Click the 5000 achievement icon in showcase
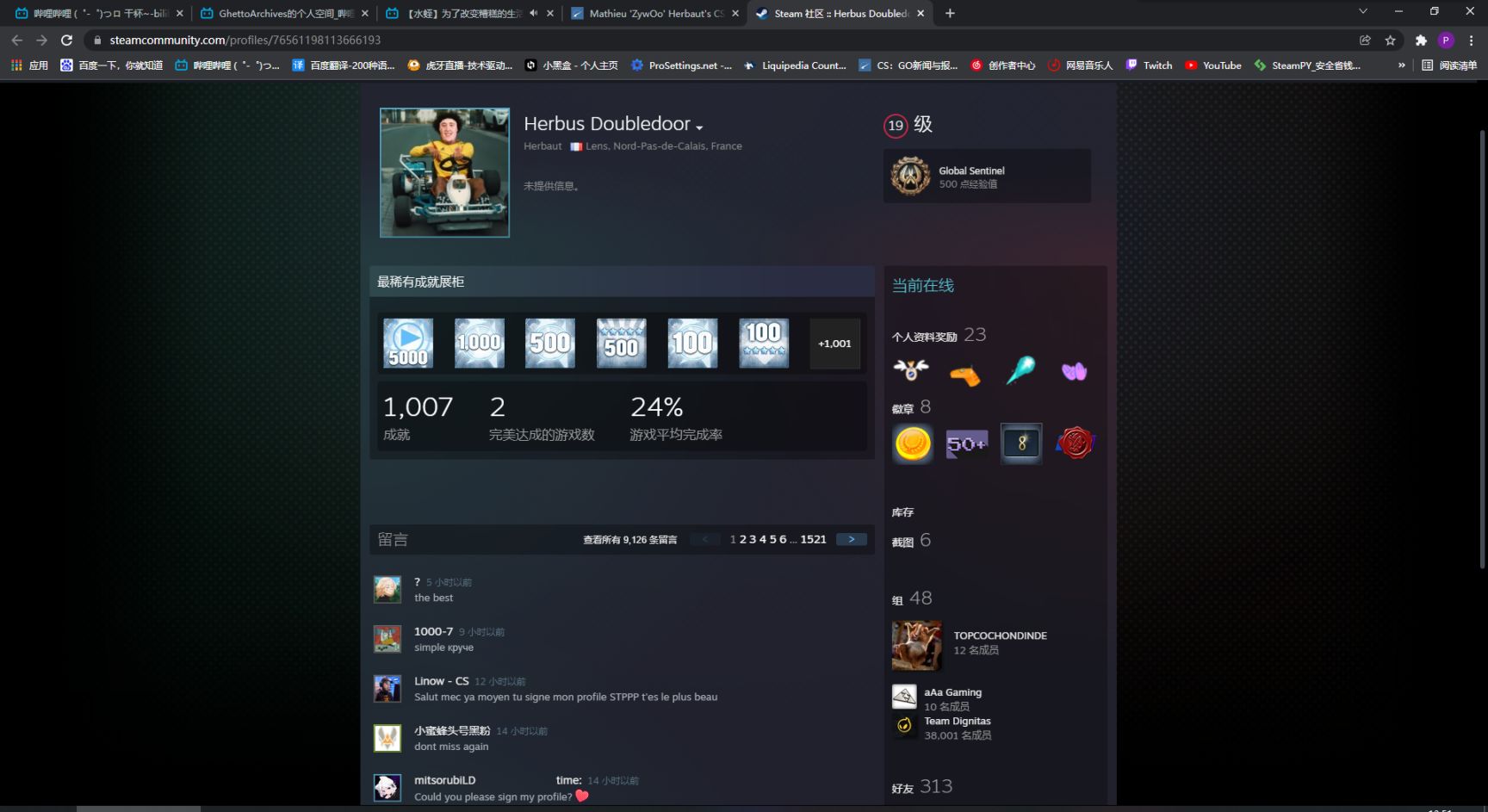 tap(408, 343)
